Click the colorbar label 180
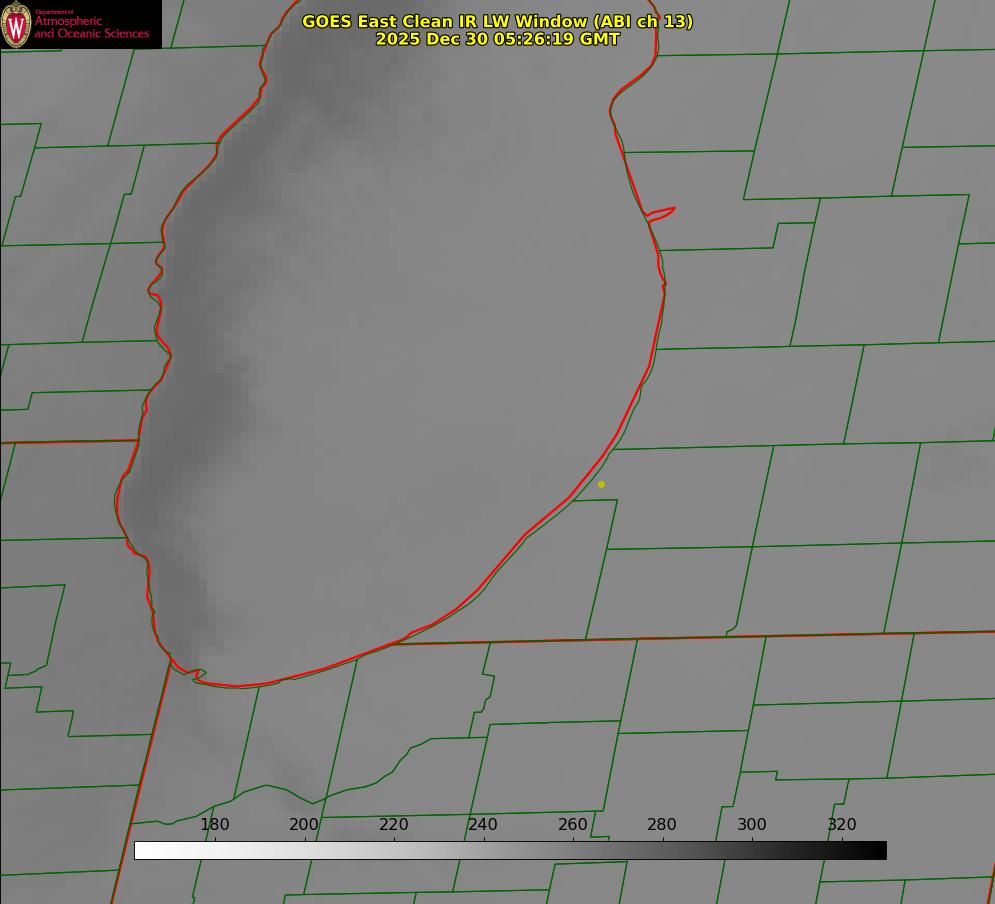Screen dimensions: 995x904 [214, 824]
